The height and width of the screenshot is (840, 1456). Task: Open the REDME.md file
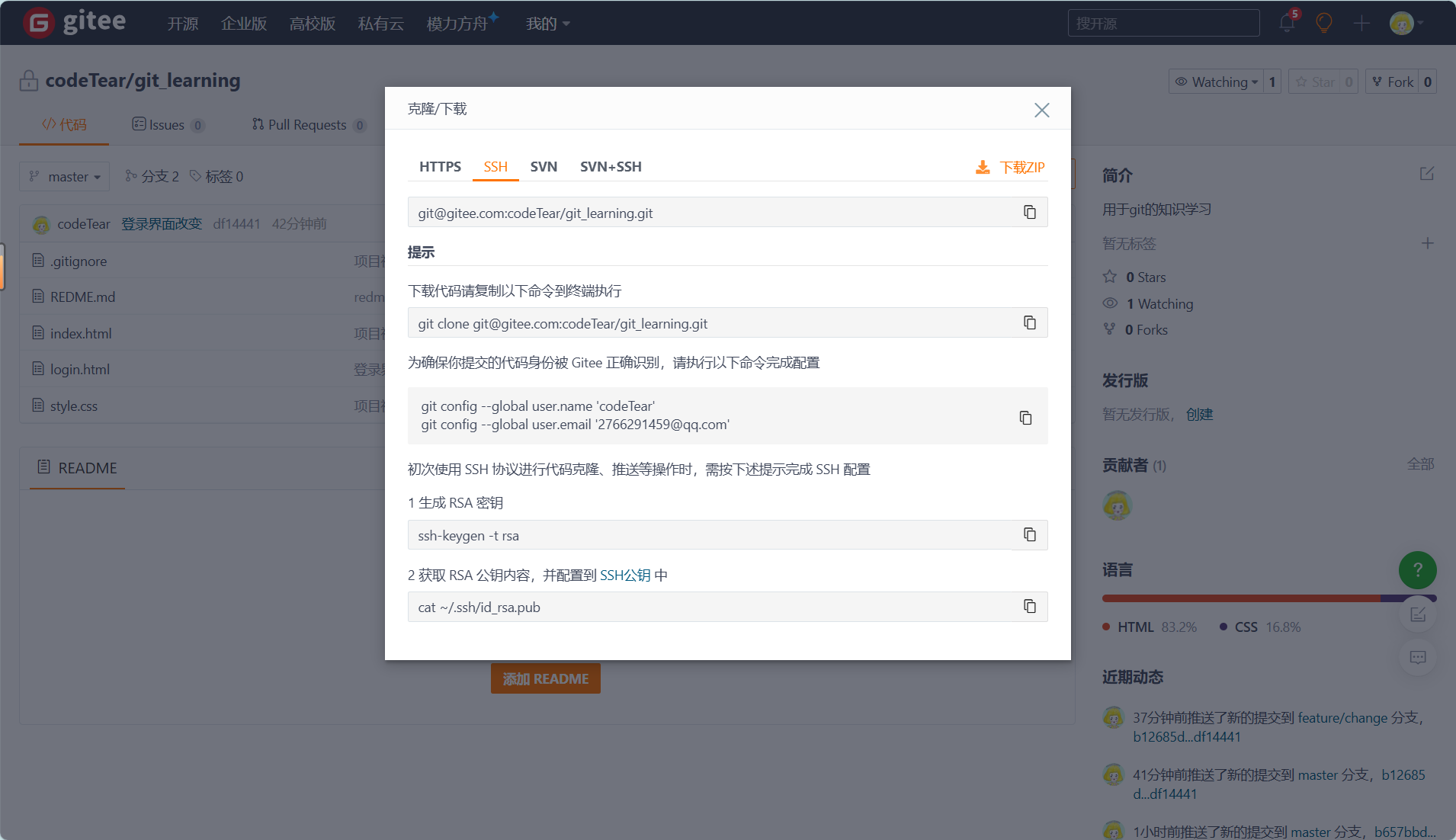[x=82, y=297]
